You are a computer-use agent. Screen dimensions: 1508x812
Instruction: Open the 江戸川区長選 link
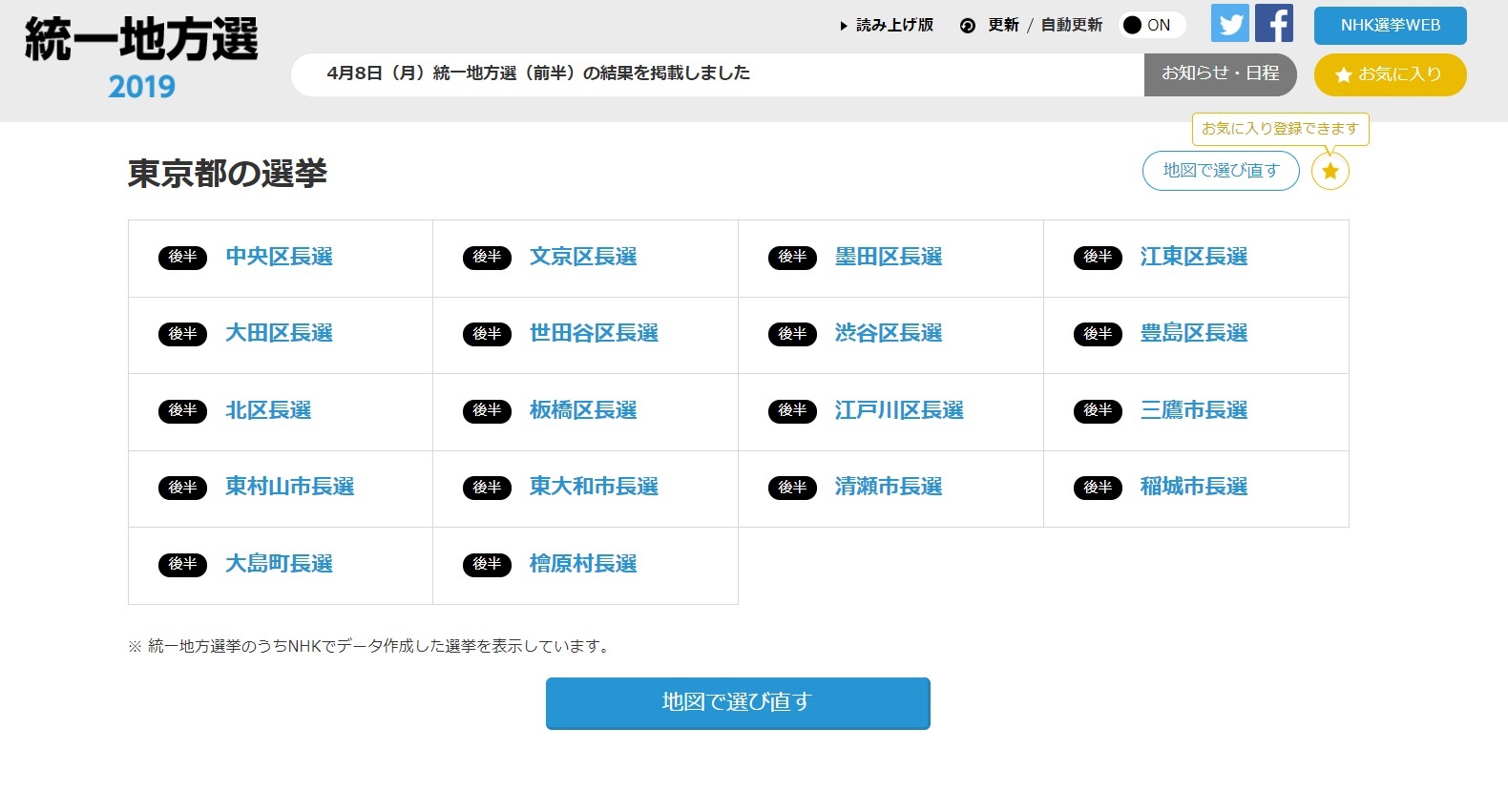(x=898, y=410)
